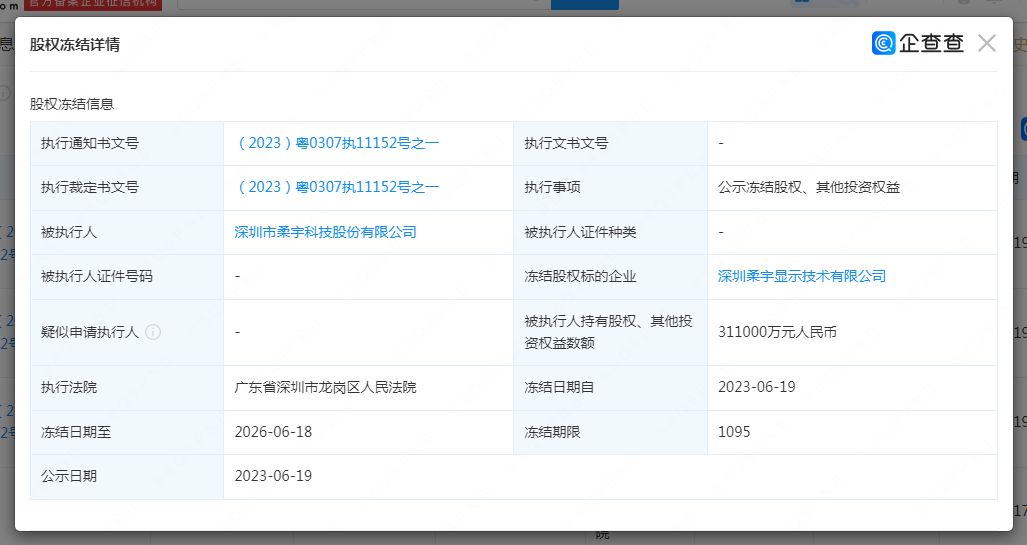Select the 公示日期 label
The height and width of the screenshot is (545, 1027).
[x=69, y=476]
